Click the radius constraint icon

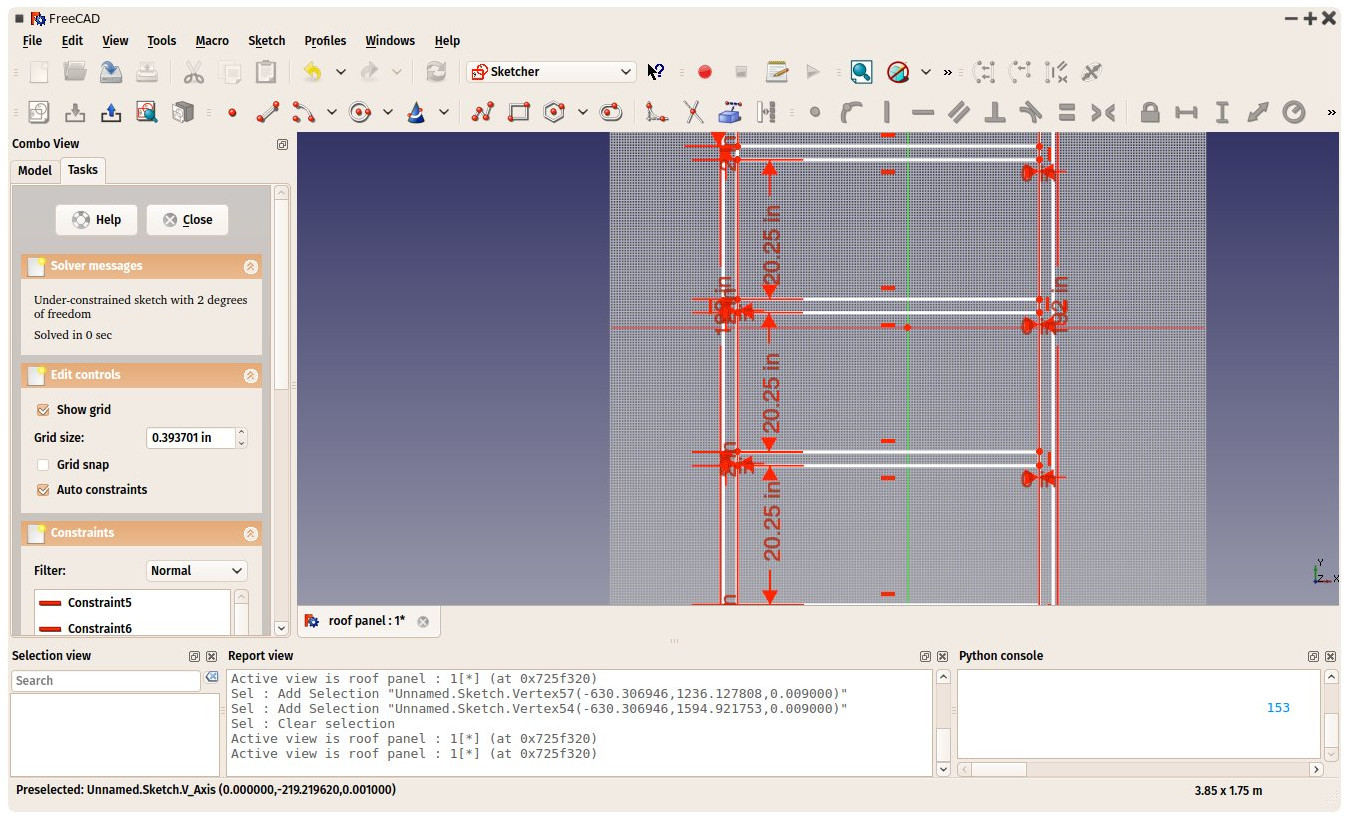[x=1294, y=113]
